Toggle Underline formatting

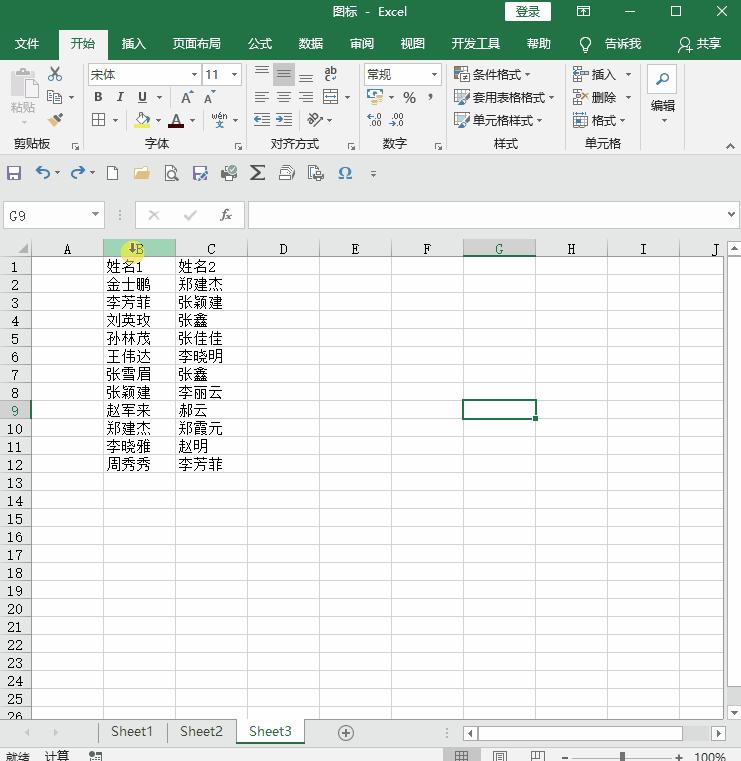point(142,97)
